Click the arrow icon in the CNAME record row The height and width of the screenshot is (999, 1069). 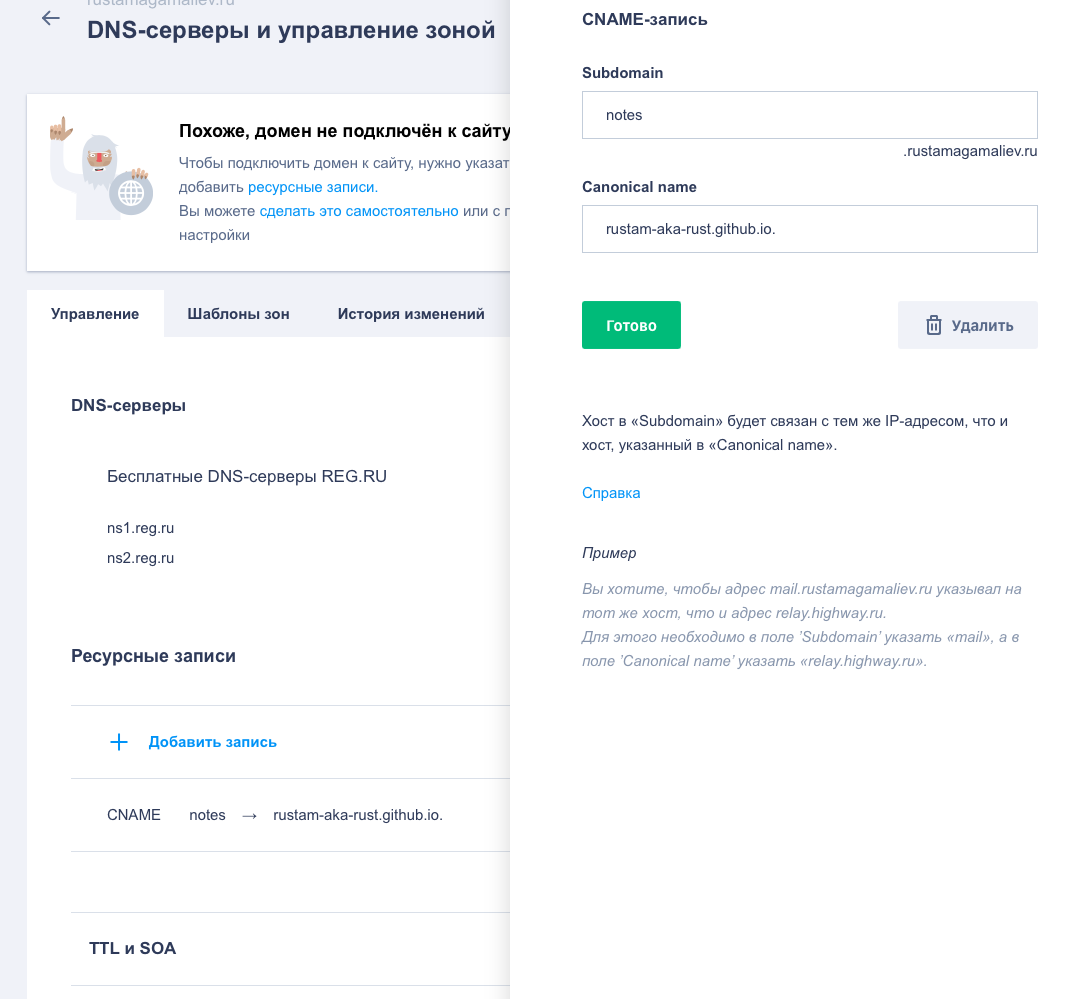pyautogui.click(x=250, y=815)
